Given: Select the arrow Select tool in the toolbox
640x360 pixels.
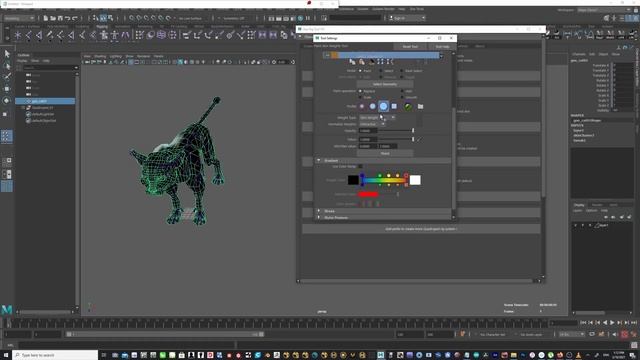Looking at the screenshot, I should click(x=7, y=53).
